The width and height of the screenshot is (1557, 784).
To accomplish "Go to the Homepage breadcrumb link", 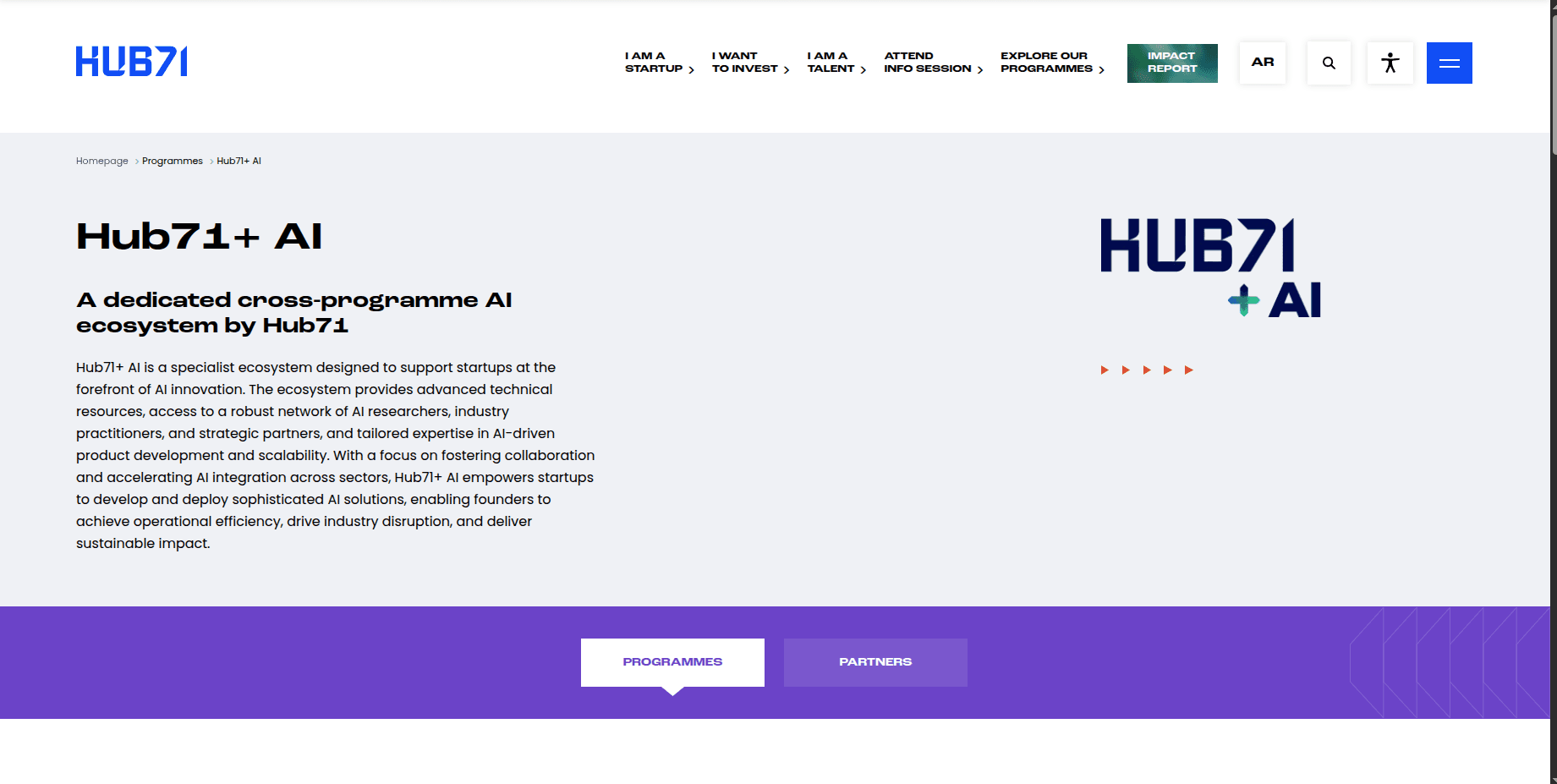I will [102, 161].
